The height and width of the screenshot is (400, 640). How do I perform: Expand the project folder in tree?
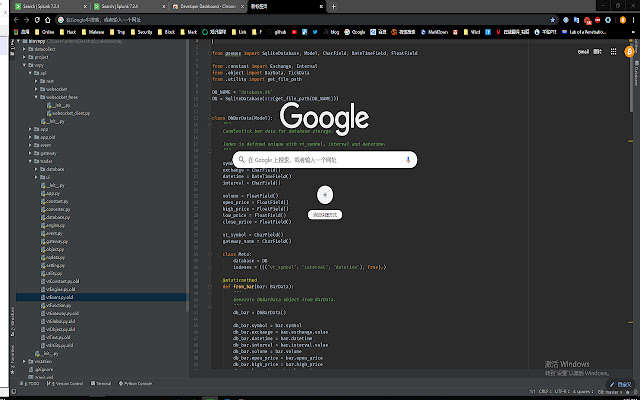pos(24,57)
